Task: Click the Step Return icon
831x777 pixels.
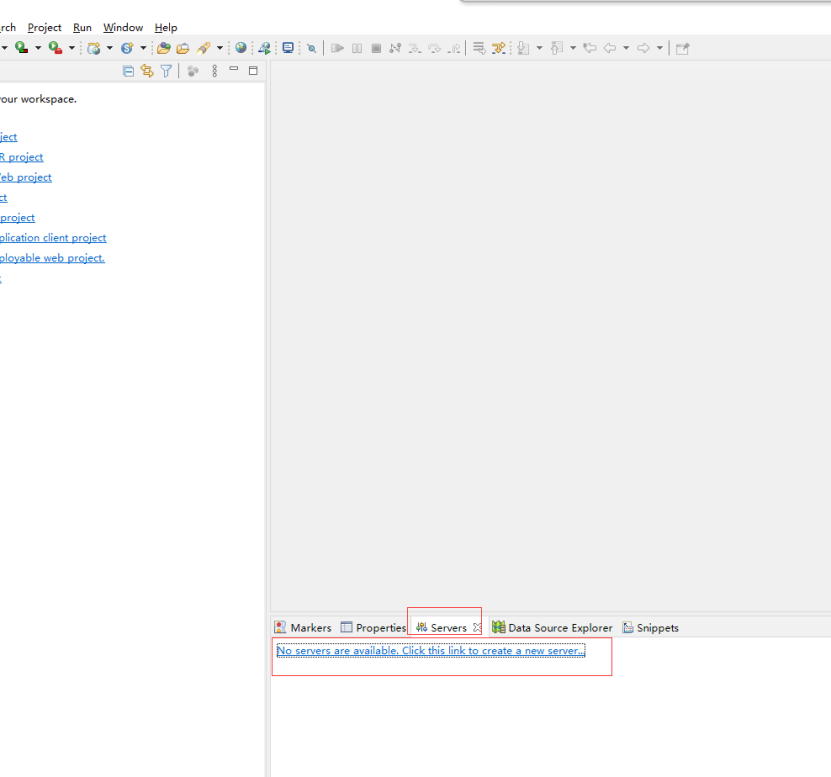Action: coord(454,48)
